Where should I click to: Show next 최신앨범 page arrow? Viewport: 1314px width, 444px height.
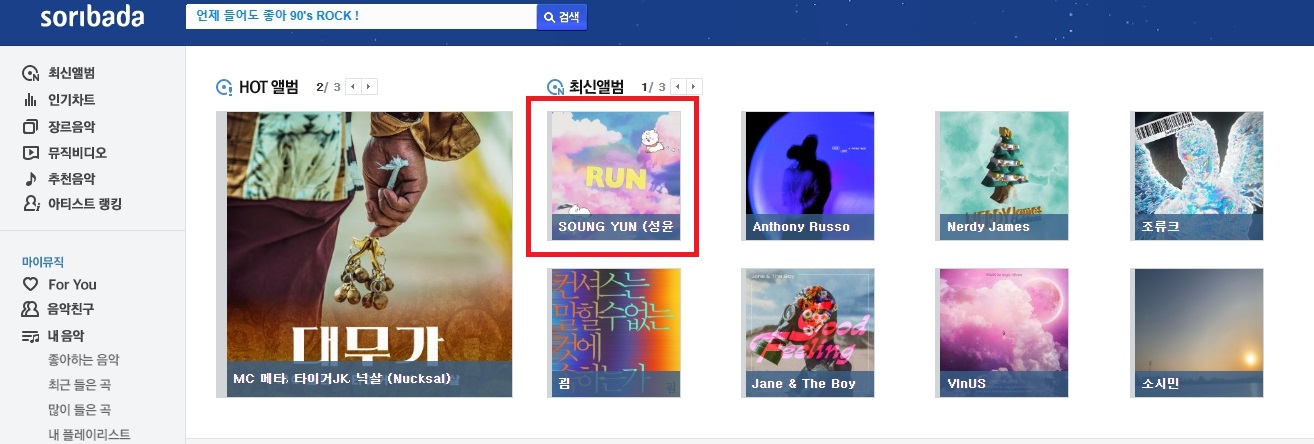pyautogui.click(x=694, y=87)
